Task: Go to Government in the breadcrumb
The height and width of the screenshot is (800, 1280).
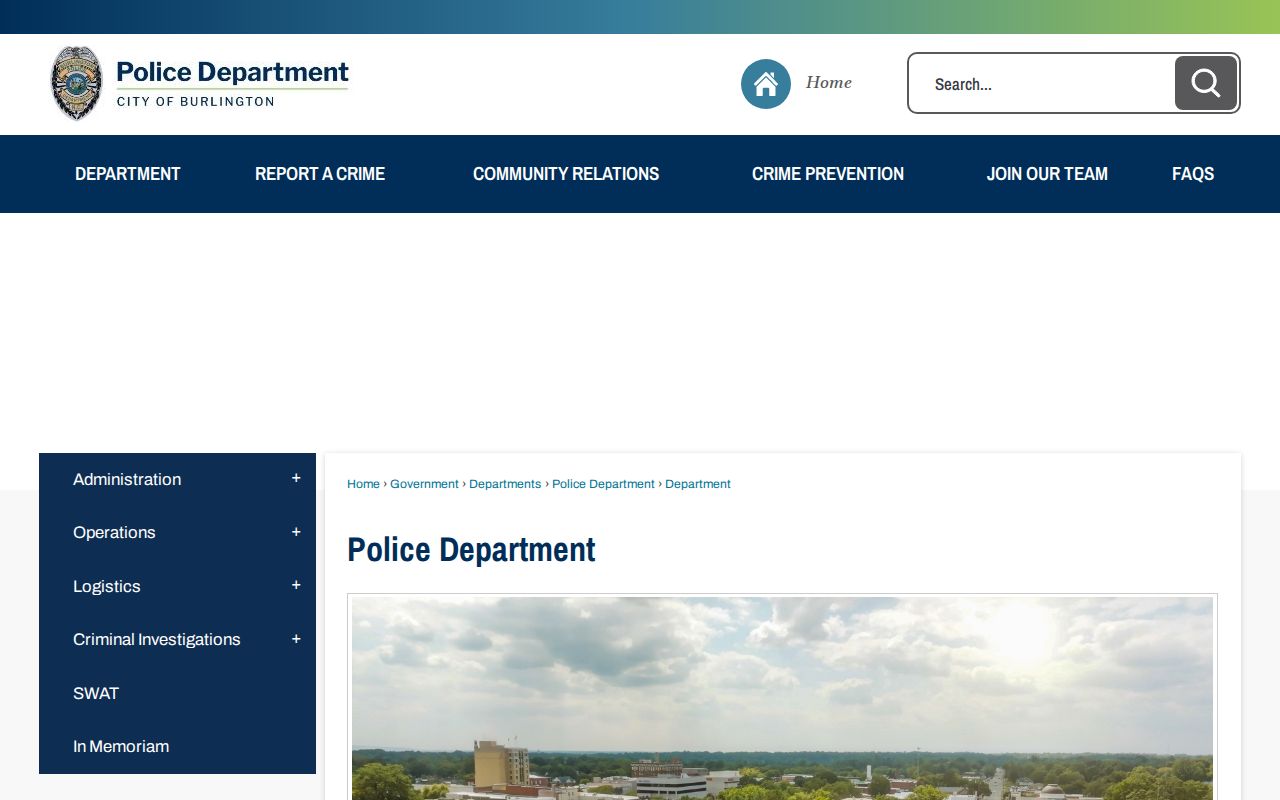Action: [424, 484]
